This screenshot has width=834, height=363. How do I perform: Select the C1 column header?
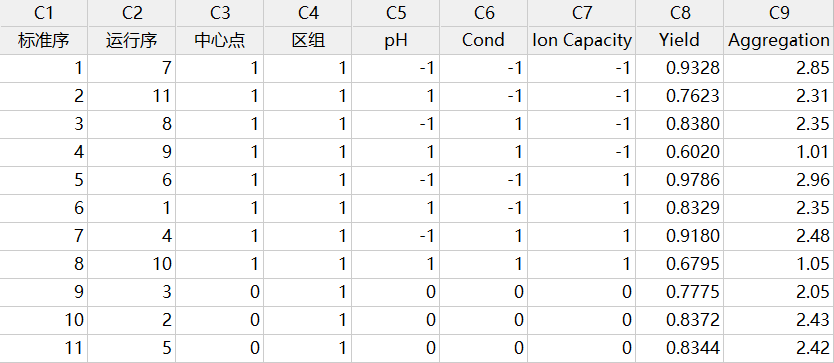click(x=44, y=13)
